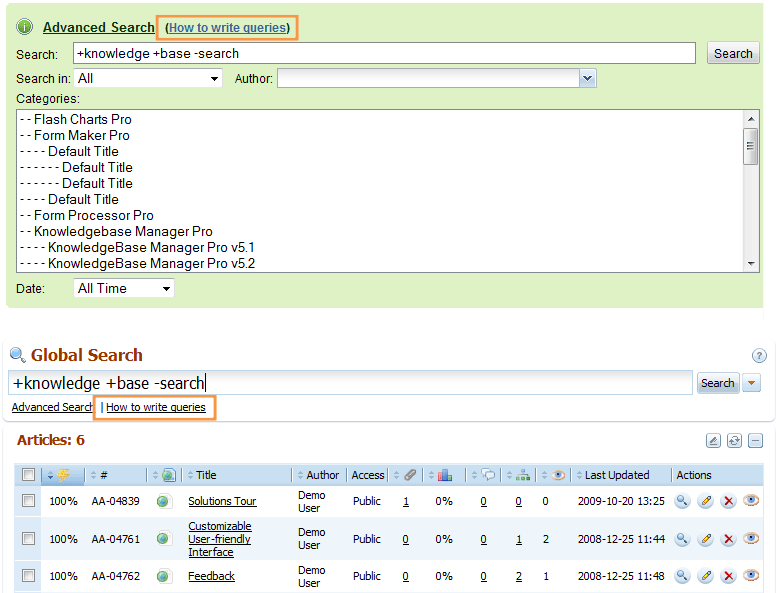Click attachments count 1 for Solutions Tour
This screenshot has width=778, height=593.
pos(406,501)
